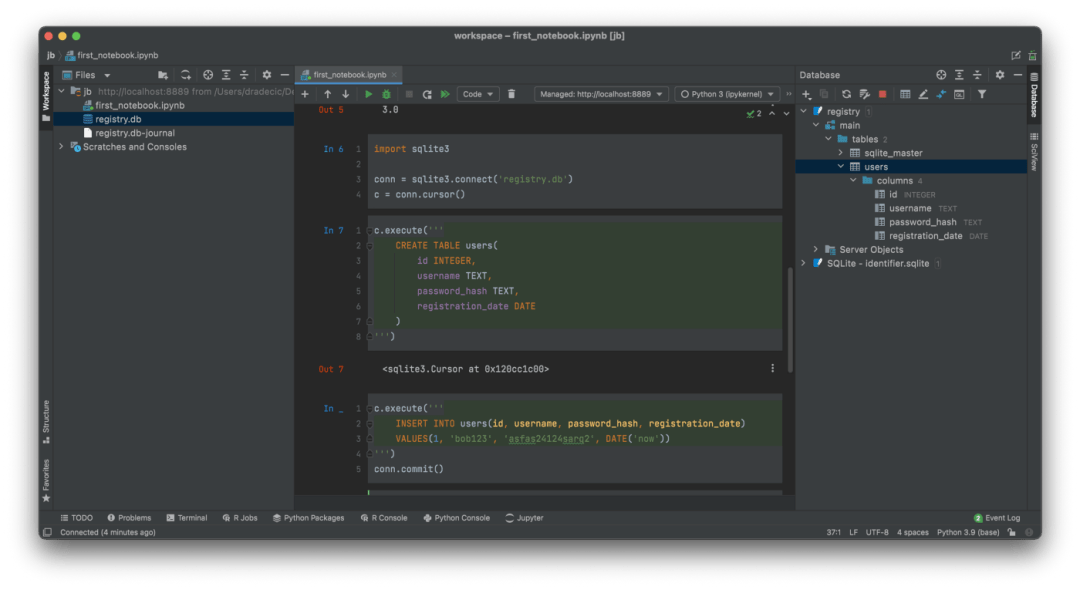The width and height of the screenshot is (1080, 590).
Task: Delete the selected cell
Action: pyautogui.click(x=511, y=93)
